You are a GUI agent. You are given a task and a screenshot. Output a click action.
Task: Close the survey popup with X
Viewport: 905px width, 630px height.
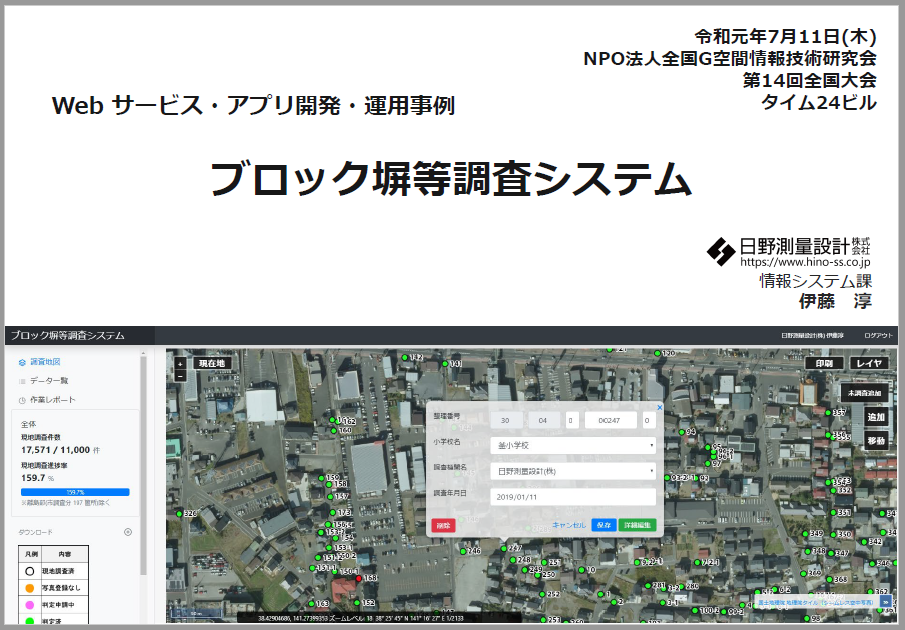(x=659, y=407)
